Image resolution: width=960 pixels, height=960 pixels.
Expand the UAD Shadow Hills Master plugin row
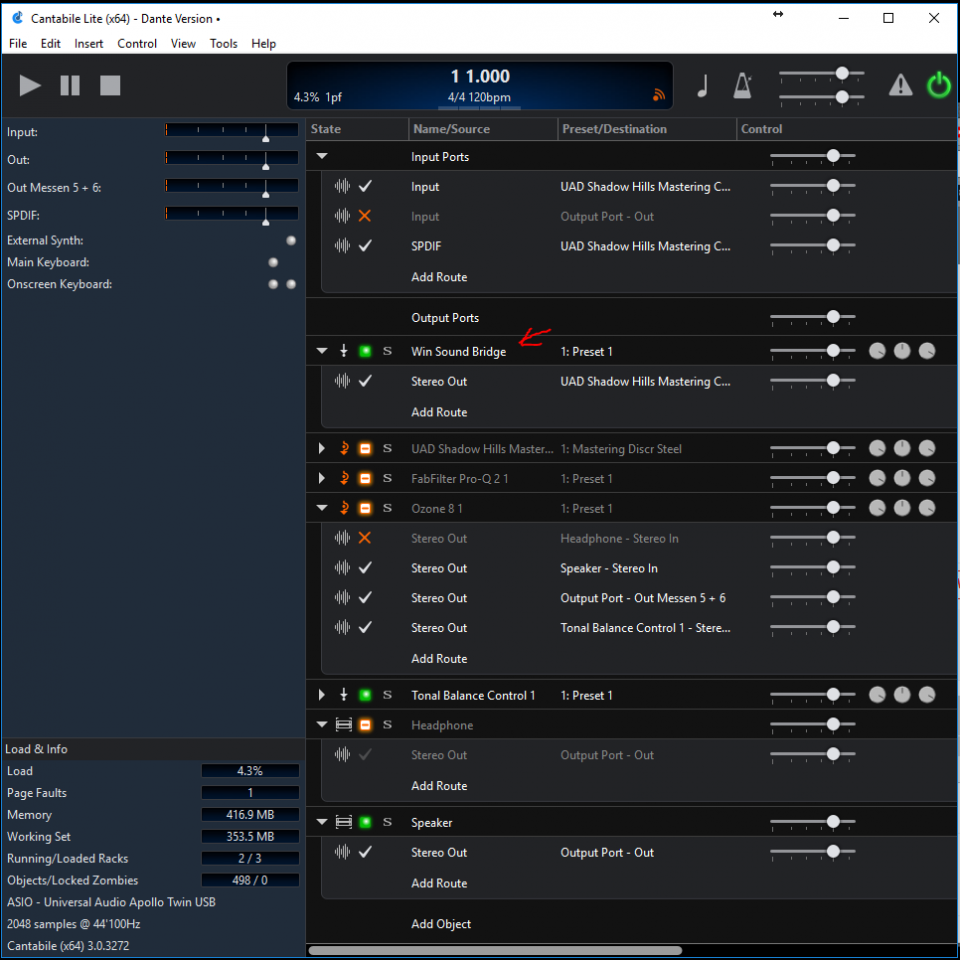pos(321,448)
